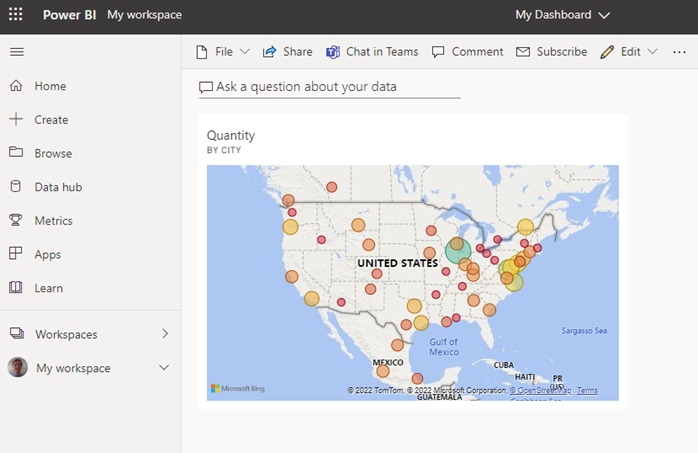This screenshot has height=453, width=698.
Task: Open the My Dashboard dropdown chevron
Action: (604, 16)
